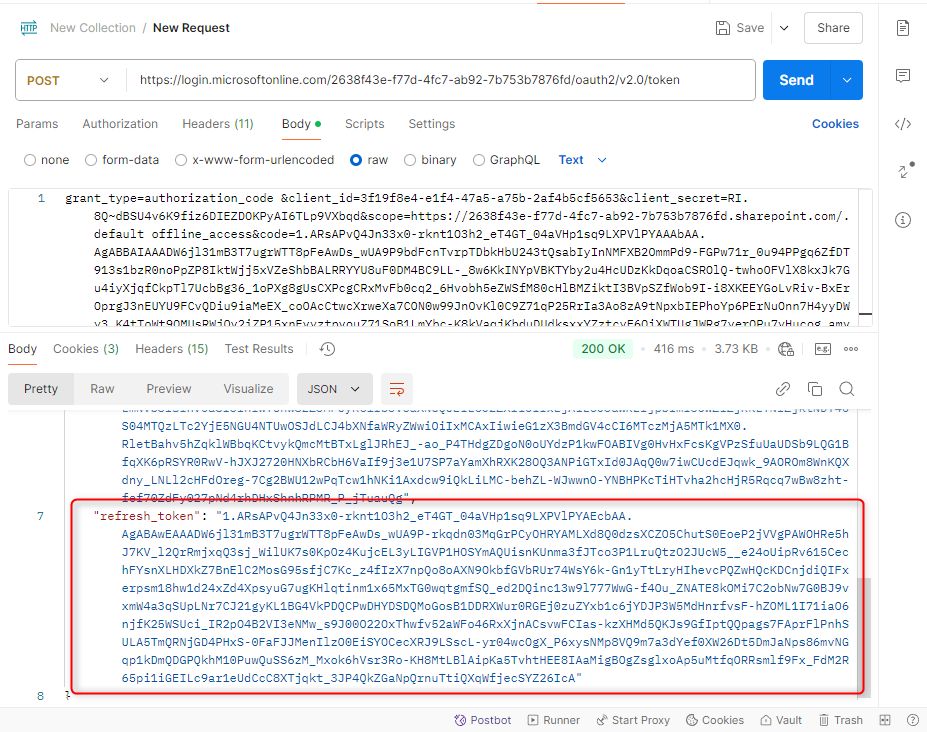This screenshot has width=927, height=732.
Task: Click the Related requests icon in sidebar
Action: pos(905,170)
